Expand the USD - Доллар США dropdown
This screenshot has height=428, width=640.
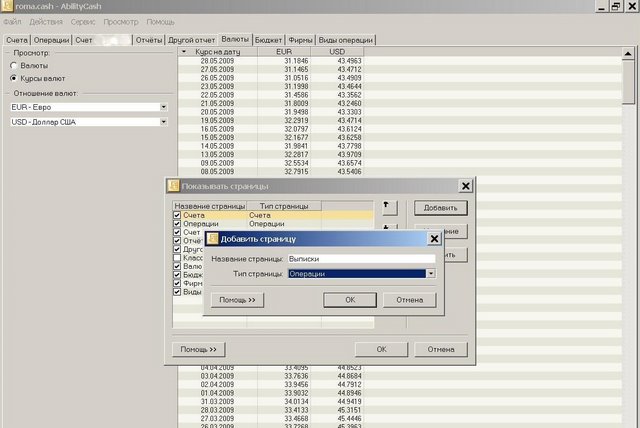[163, 122]
